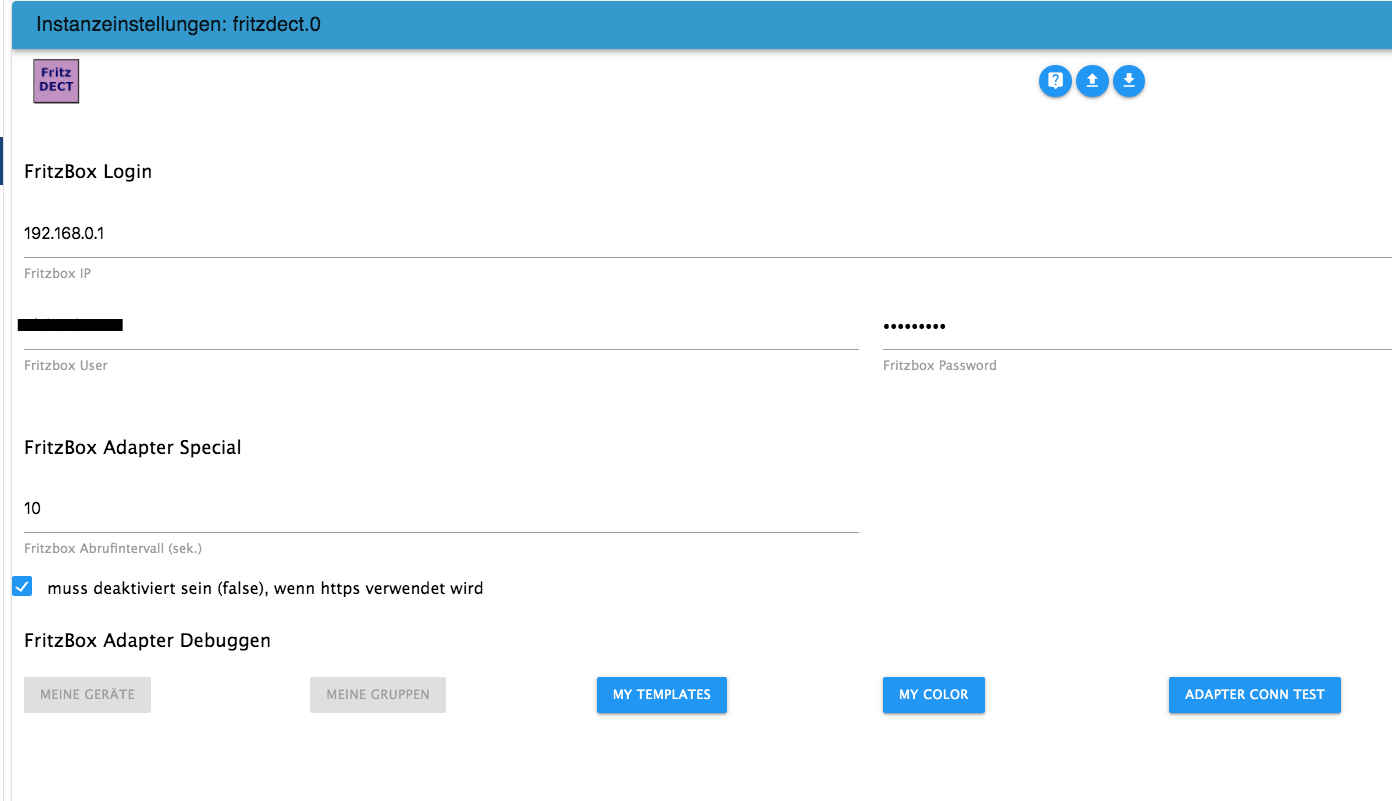Open the help icon button
Image resolution: width=1392 pixels, height=801 pixels.
(x=1055, y=81)
